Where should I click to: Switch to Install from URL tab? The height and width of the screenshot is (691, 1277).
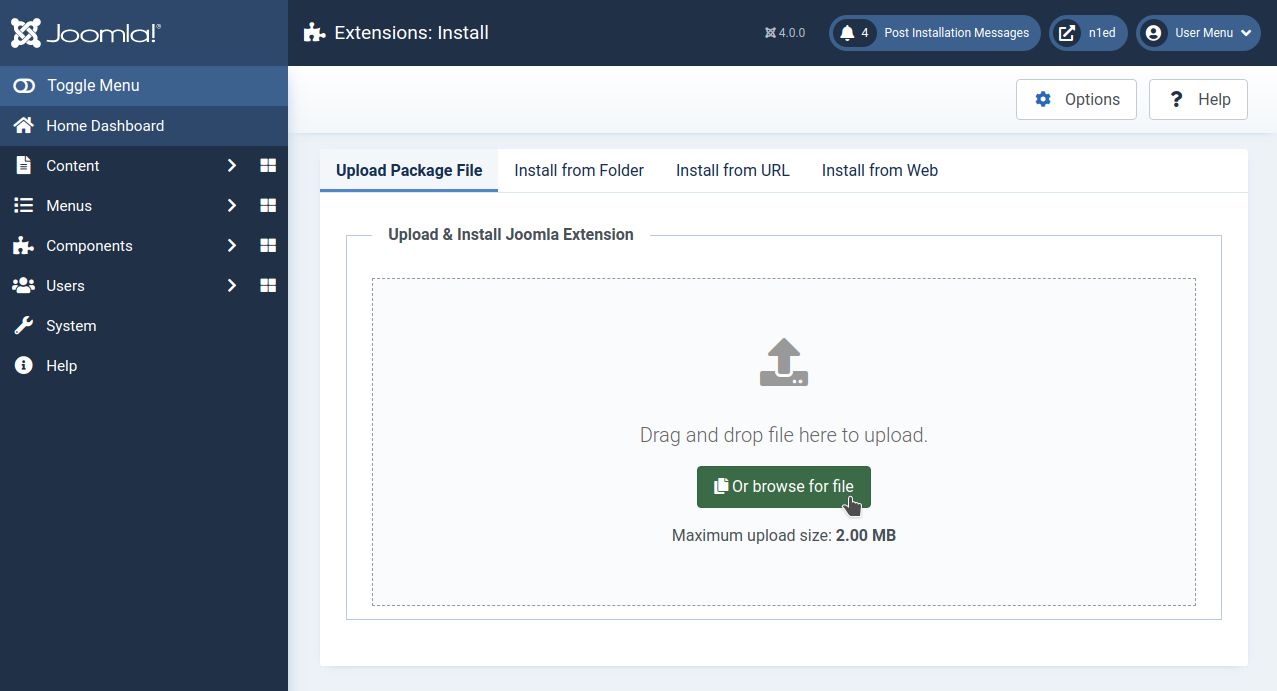click(x=732, y=171)
